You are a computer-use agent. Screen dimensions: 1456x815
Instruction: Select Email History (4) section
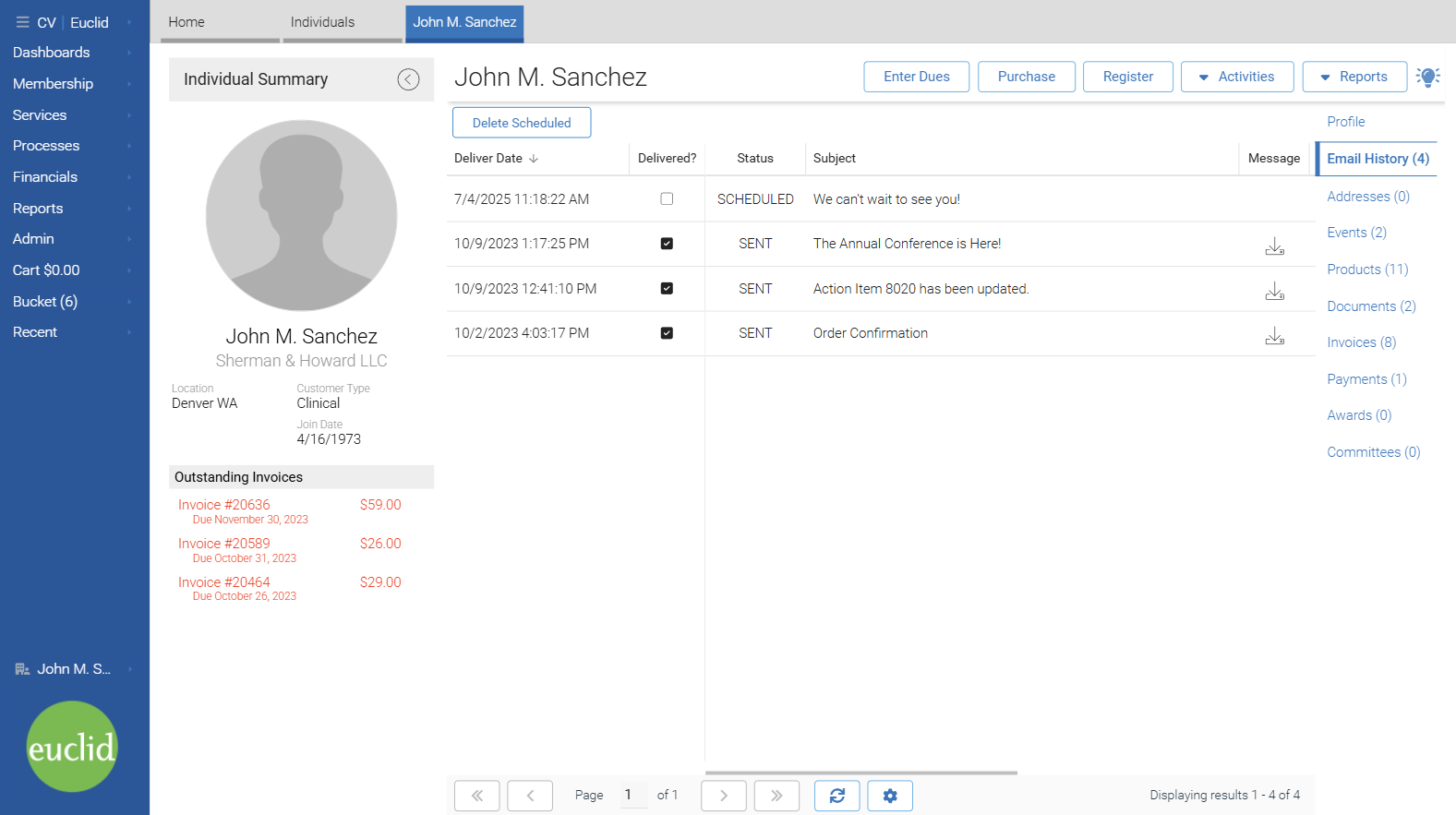(x=1378, y=159)
